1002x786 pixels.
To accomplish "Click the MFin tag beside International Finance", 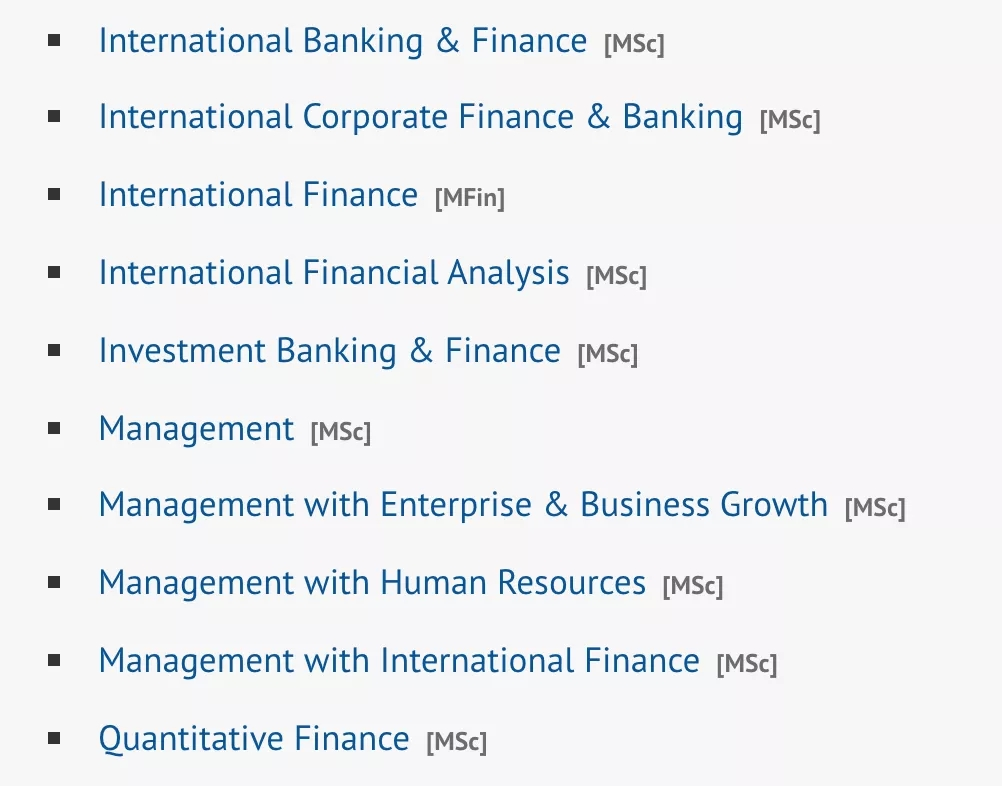I will [470, 198].
